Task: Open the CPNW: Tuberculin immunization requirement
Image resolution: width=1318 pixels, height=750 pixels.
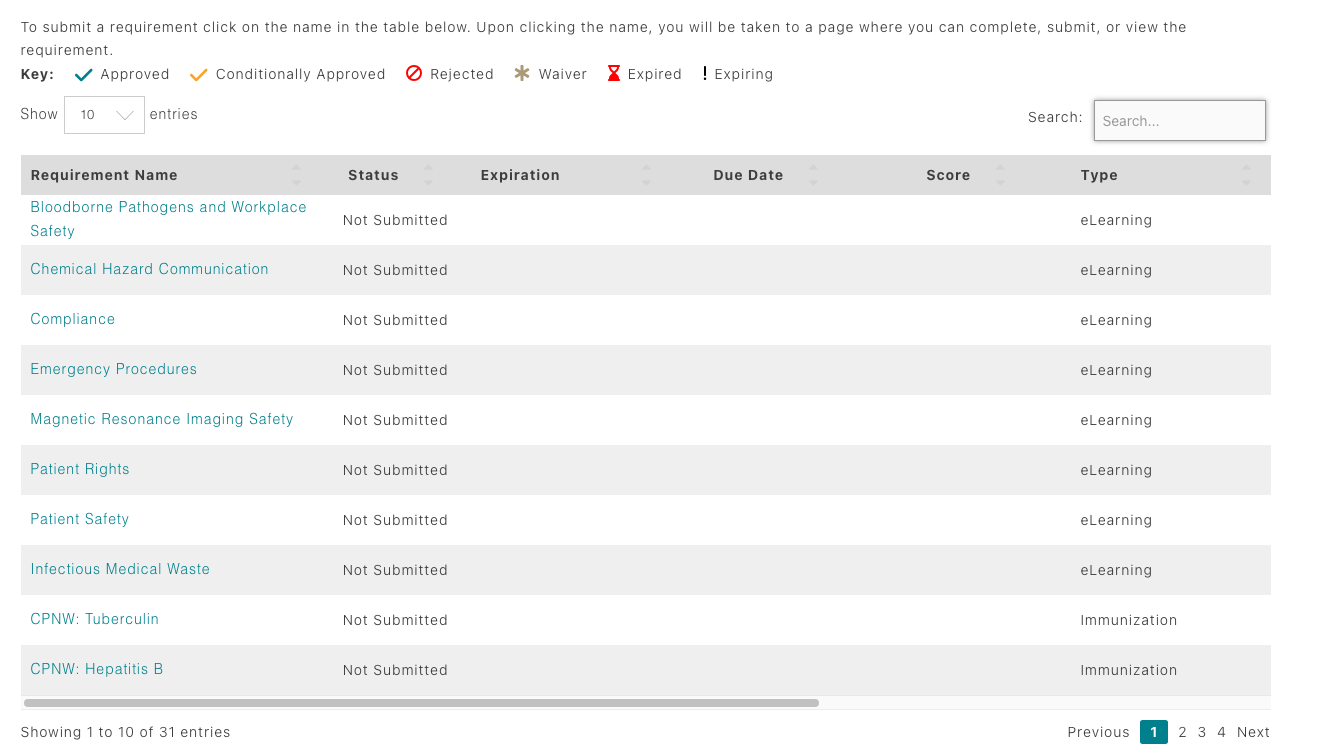Action: 94,619
